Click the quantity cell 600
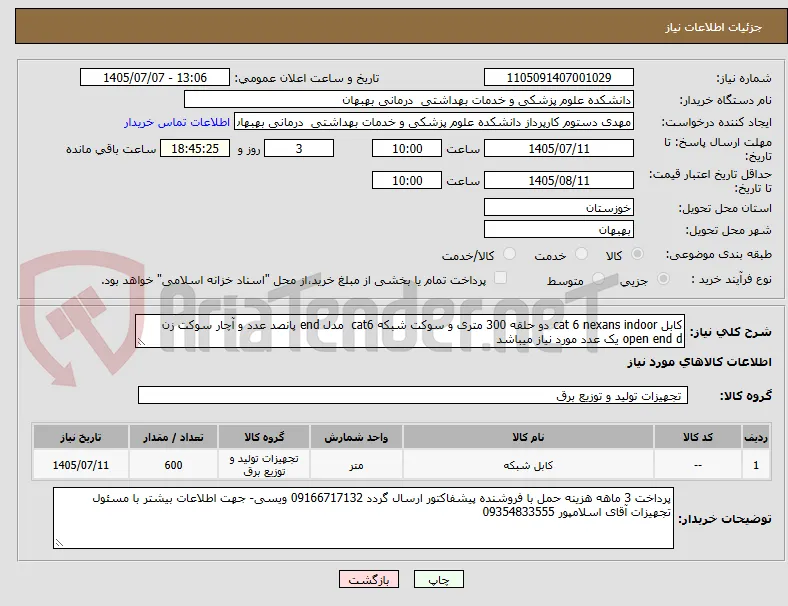This screenshot has width=788, height=606. (x=173, y=465)
